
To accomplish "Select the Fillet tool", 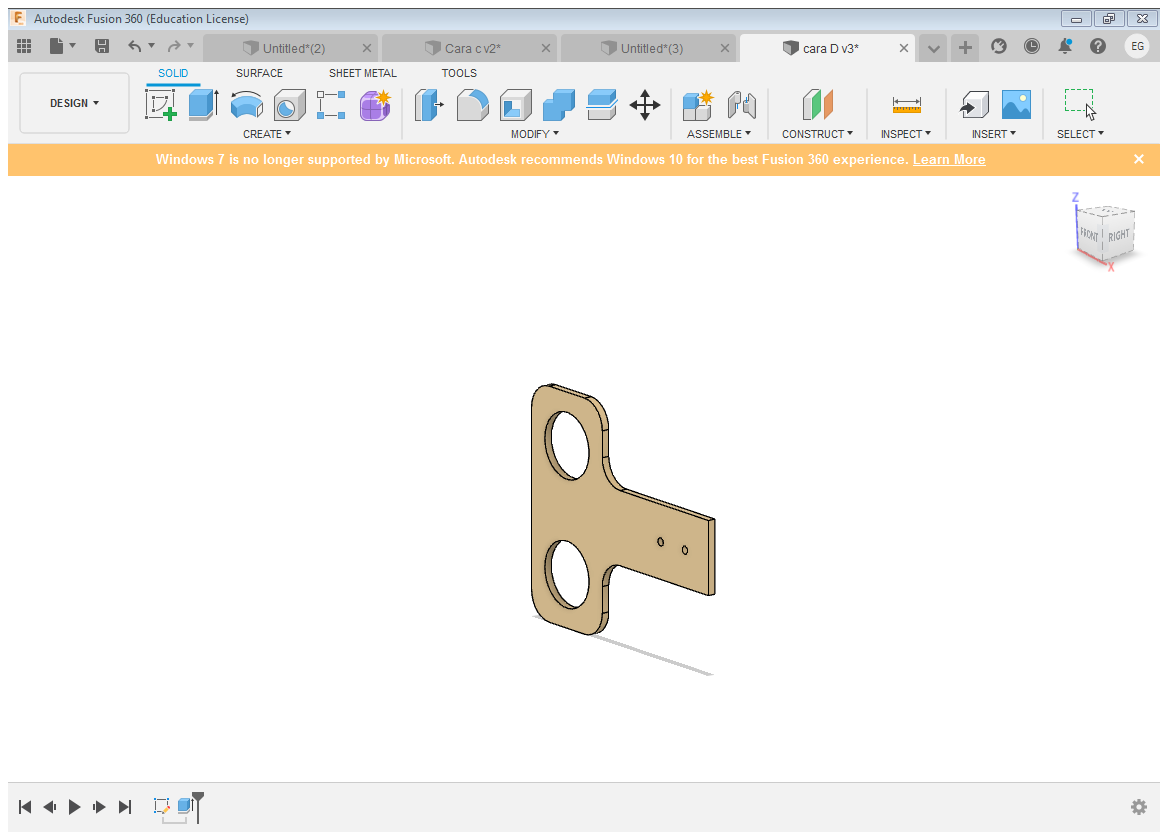I will pyautogui.click(x=472, y=105).
